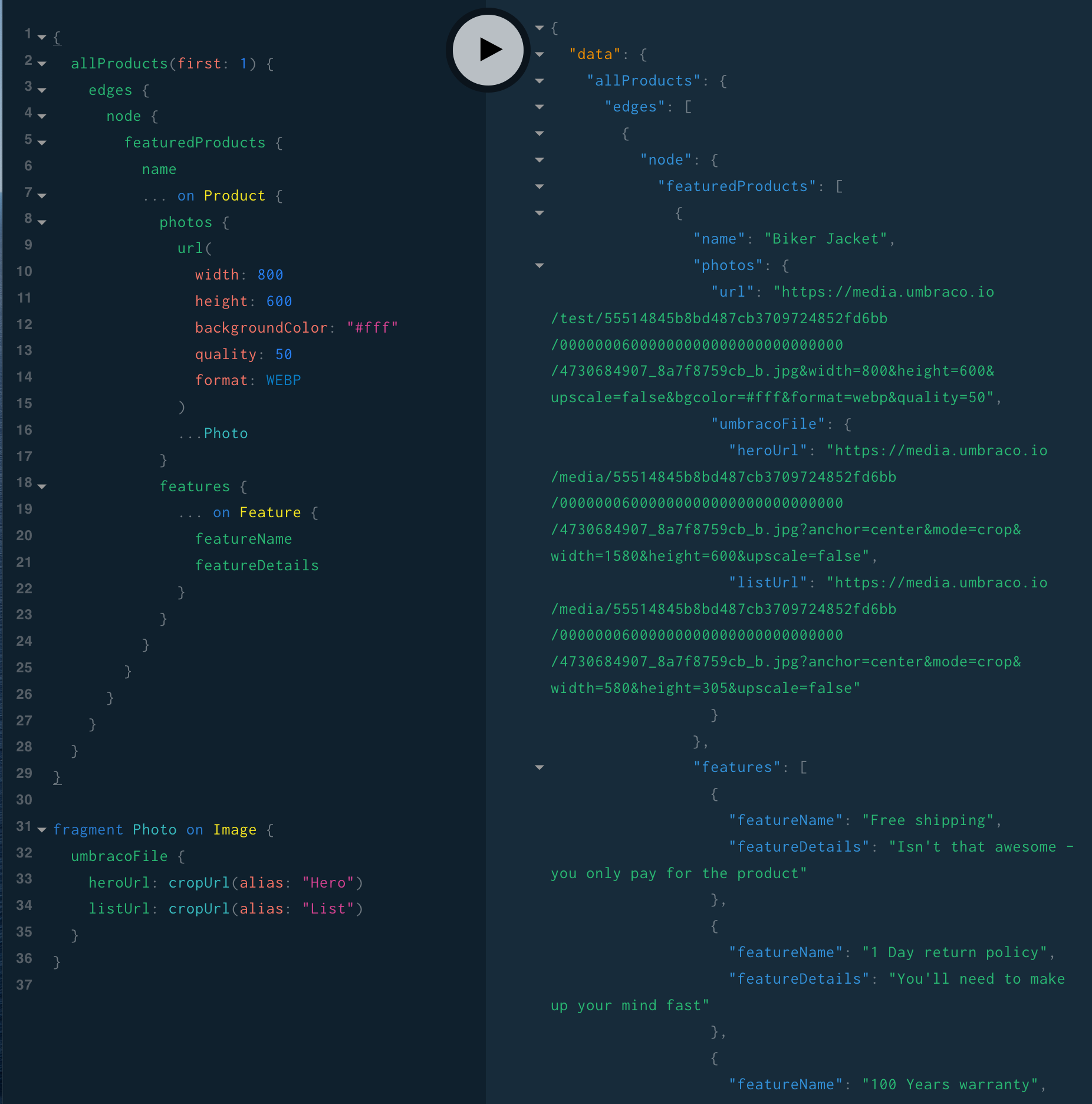Click the quality value 50

click(284, 354)
